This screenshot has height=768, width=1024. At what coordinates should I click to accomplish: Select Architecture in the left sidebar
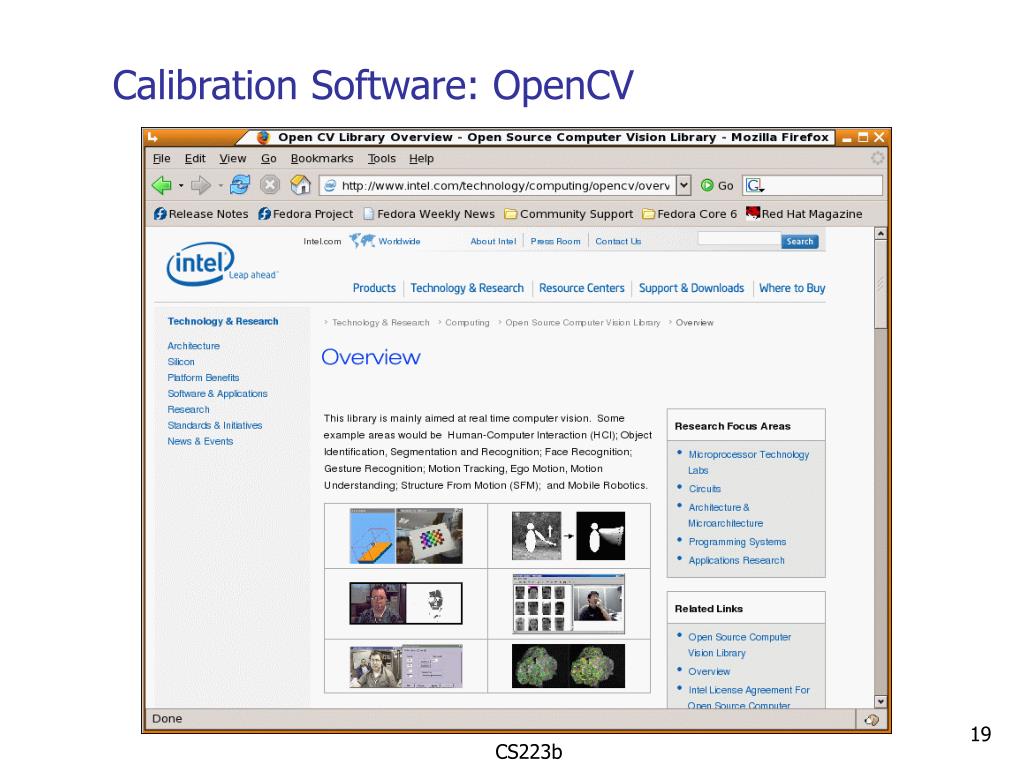point(193,345)
